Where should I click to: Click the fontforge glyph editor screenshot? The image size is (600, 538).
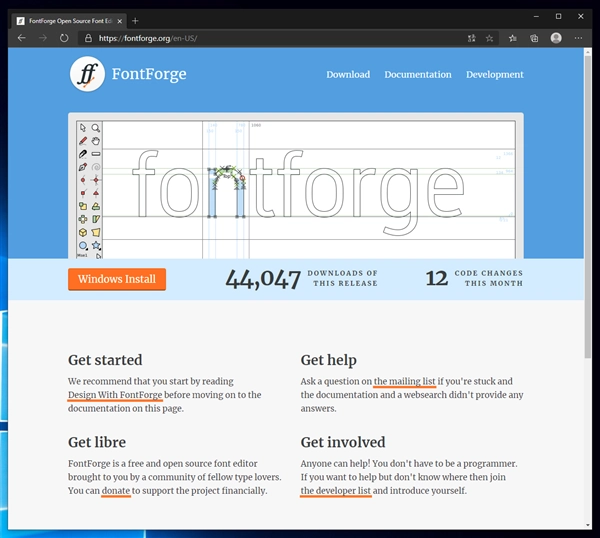[x=296, y=186]
